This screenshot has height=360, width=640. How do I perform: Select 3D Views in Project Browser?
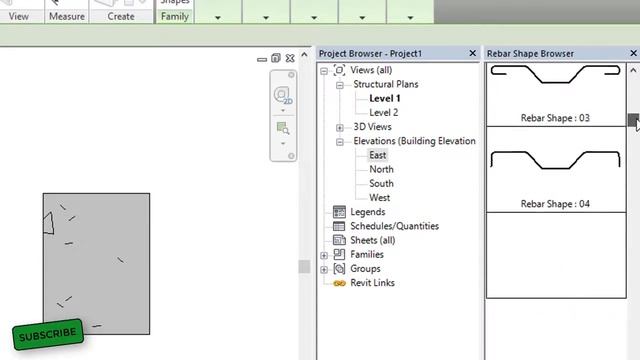click(x=372, y=127)
